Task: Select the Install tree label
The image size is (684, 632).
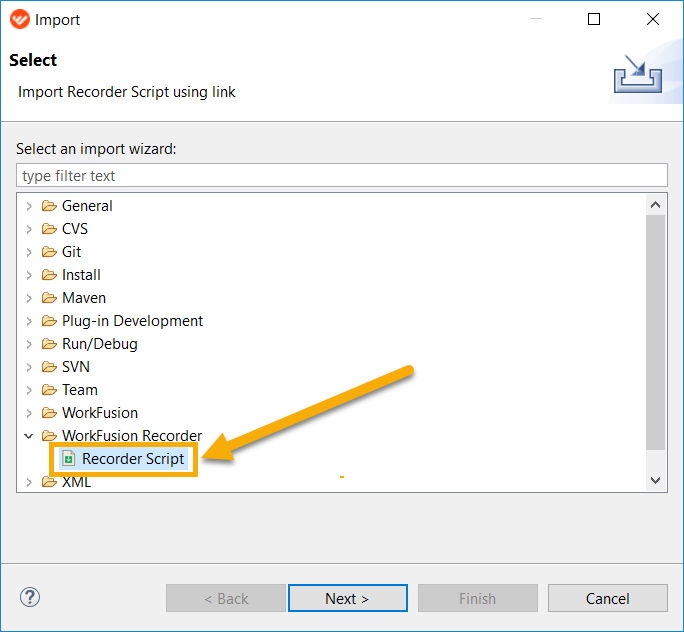Action: (81, 275)
